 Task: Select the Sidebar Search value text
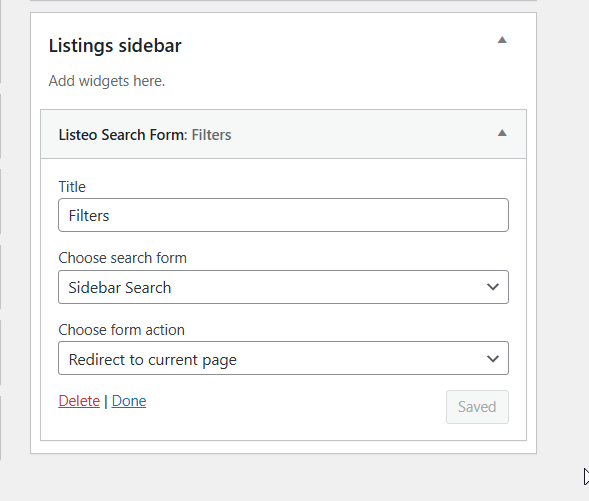click(119, 288)
